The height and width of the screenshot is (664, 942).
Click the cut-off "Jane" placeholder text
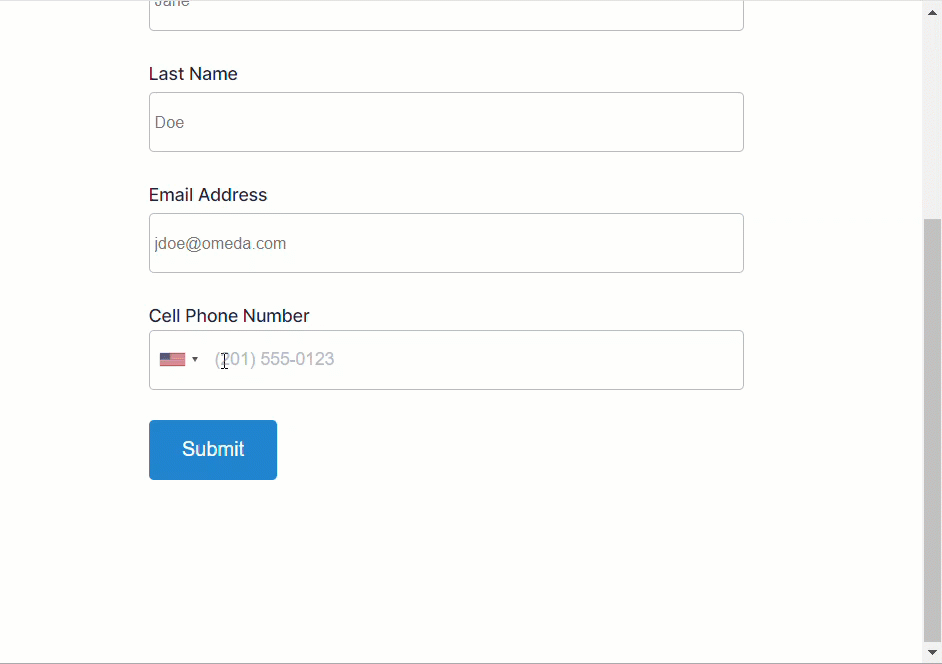172,4
